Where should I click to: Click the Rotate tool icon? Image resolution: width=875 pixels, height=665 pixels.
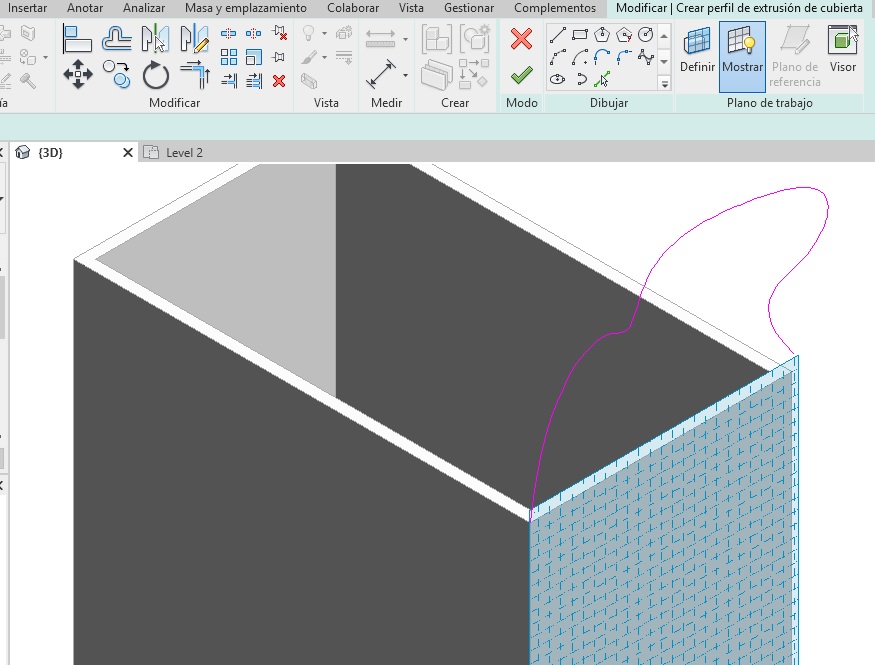tap(156, 74)
